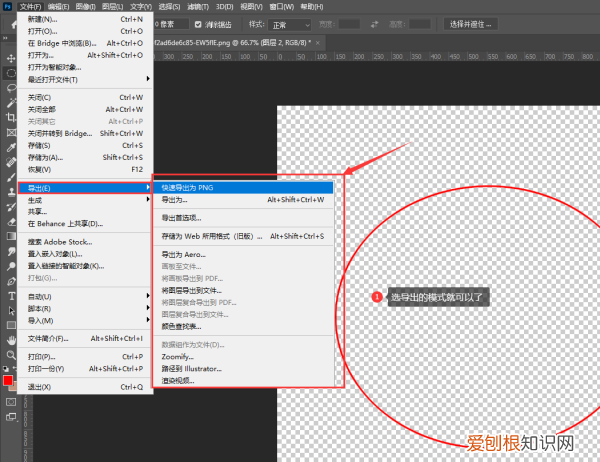Expand the toolbar double-arrow toggle

5,38
